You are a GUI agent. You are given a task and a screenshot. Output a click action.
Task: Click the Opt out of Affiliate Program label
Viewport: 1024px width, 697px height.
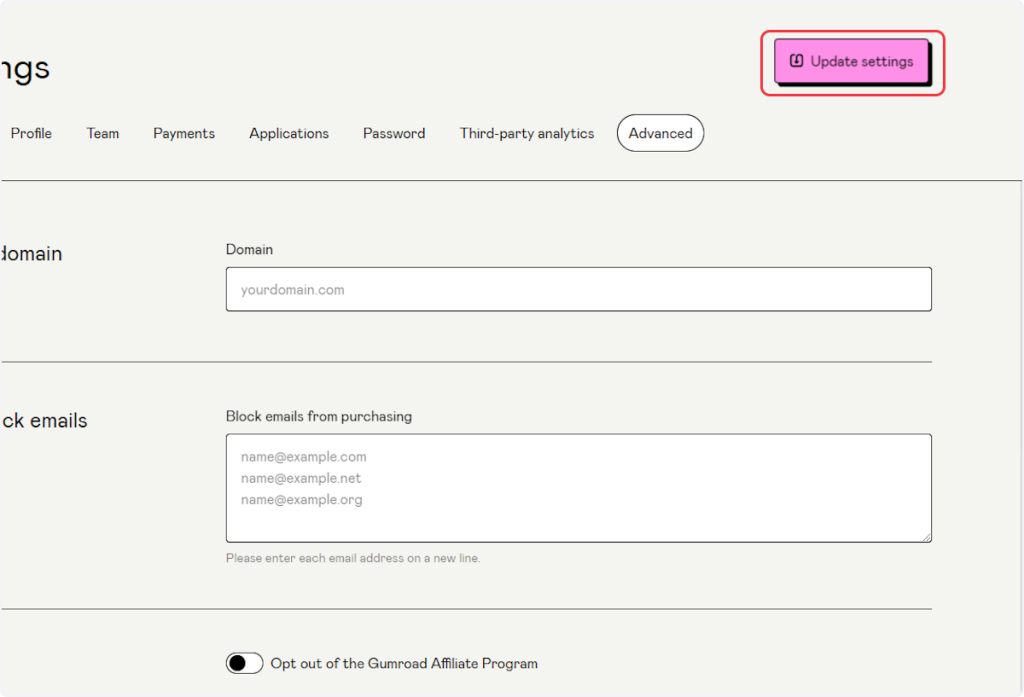[x=404, y=663]
